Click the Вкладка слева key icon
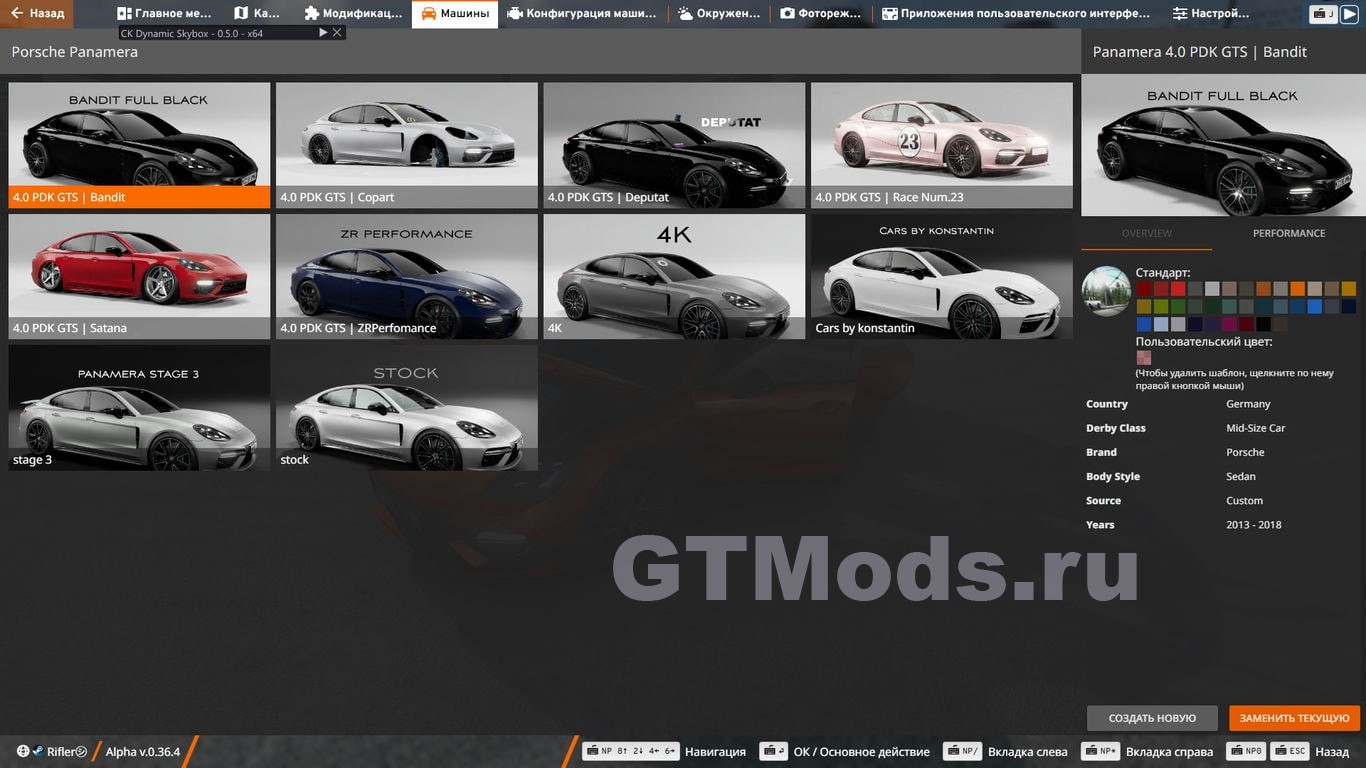 [x=962, y=751]
